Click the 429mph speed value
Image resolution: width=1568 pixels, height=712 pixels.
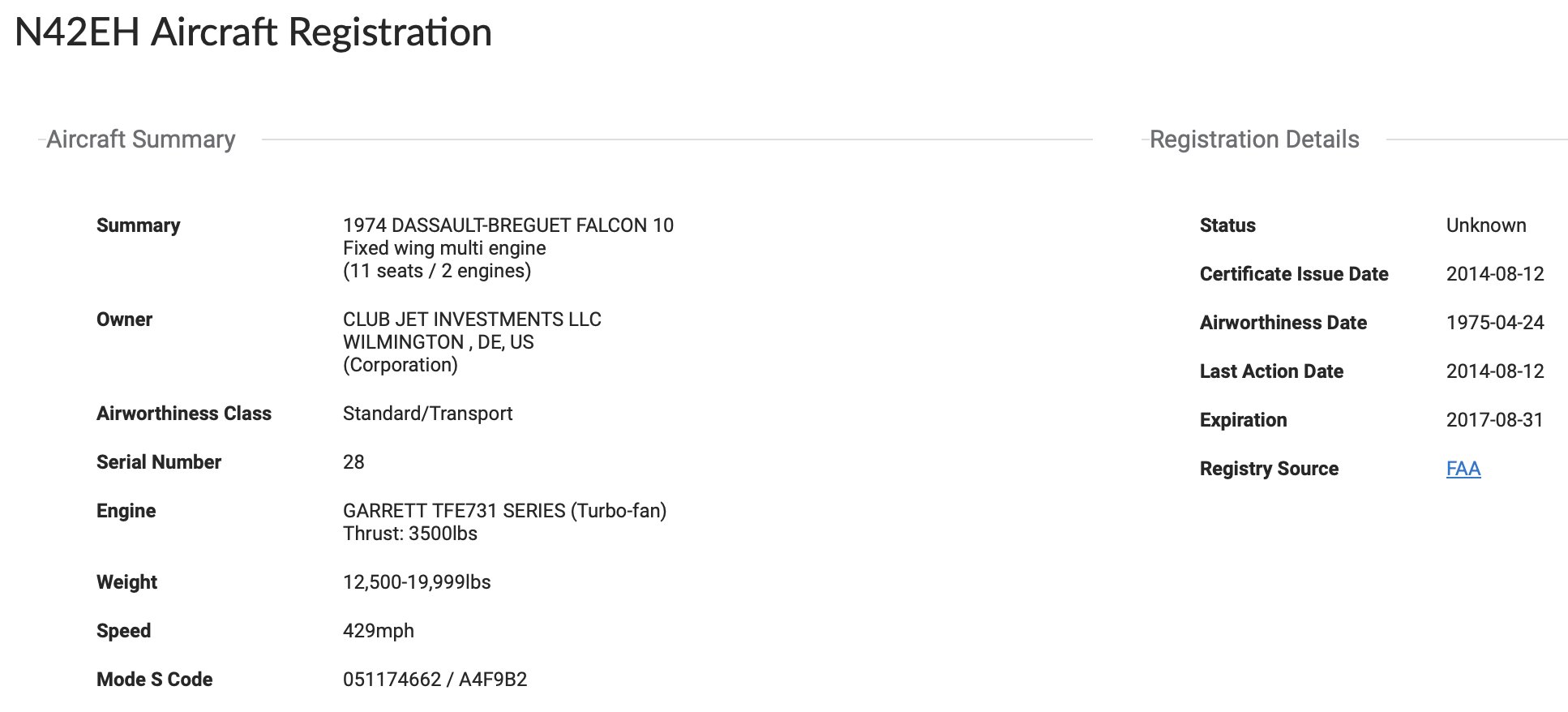tap(378, 631)
